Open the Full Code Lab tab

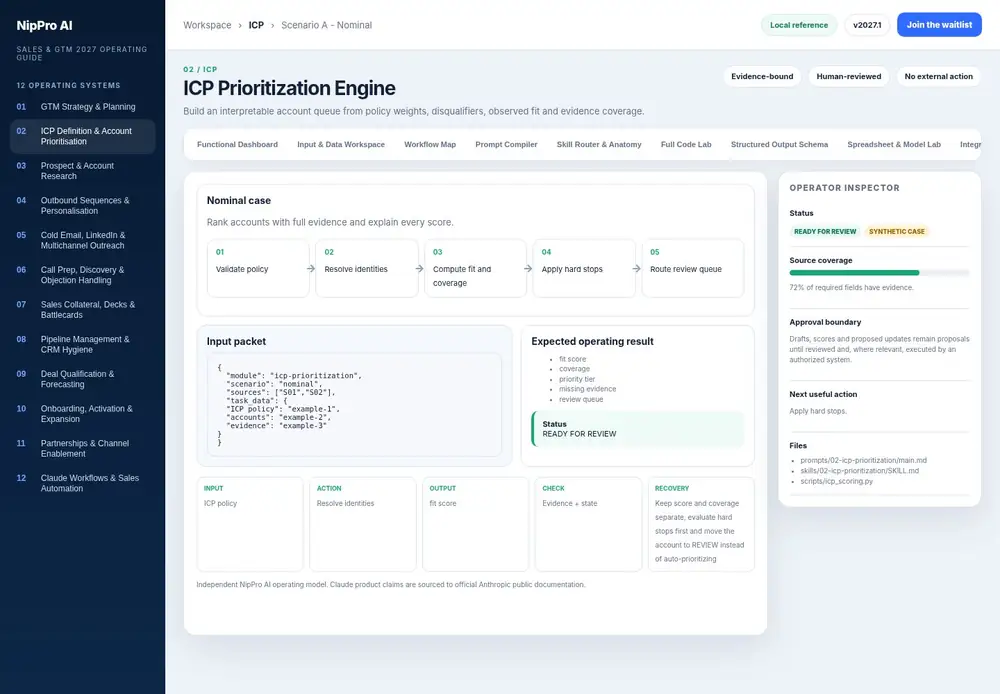(686, 145)
